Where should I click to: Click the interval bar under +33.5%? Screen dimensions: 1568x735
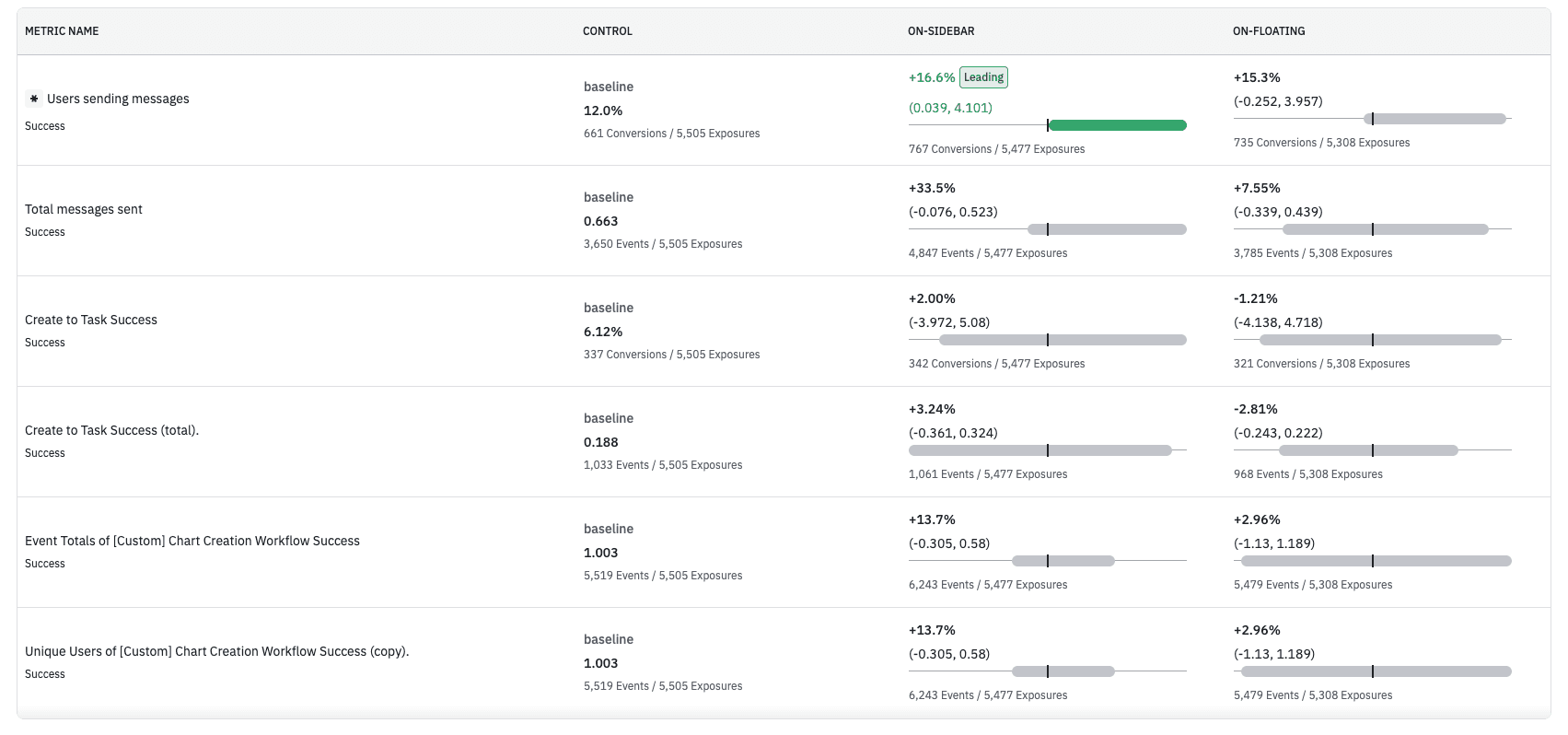(x=1107, y=229)
